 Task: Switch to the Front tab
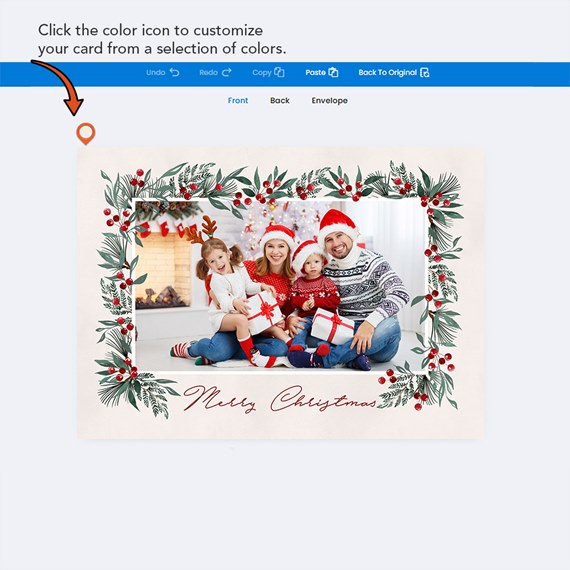pos(238,100)
